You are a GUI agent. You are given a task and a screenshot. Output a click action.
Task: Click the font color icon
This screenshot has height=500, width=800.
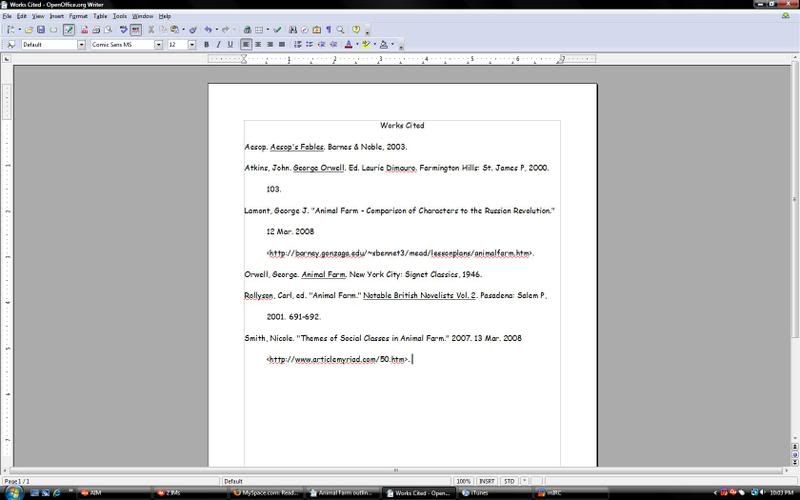point(350,44)
